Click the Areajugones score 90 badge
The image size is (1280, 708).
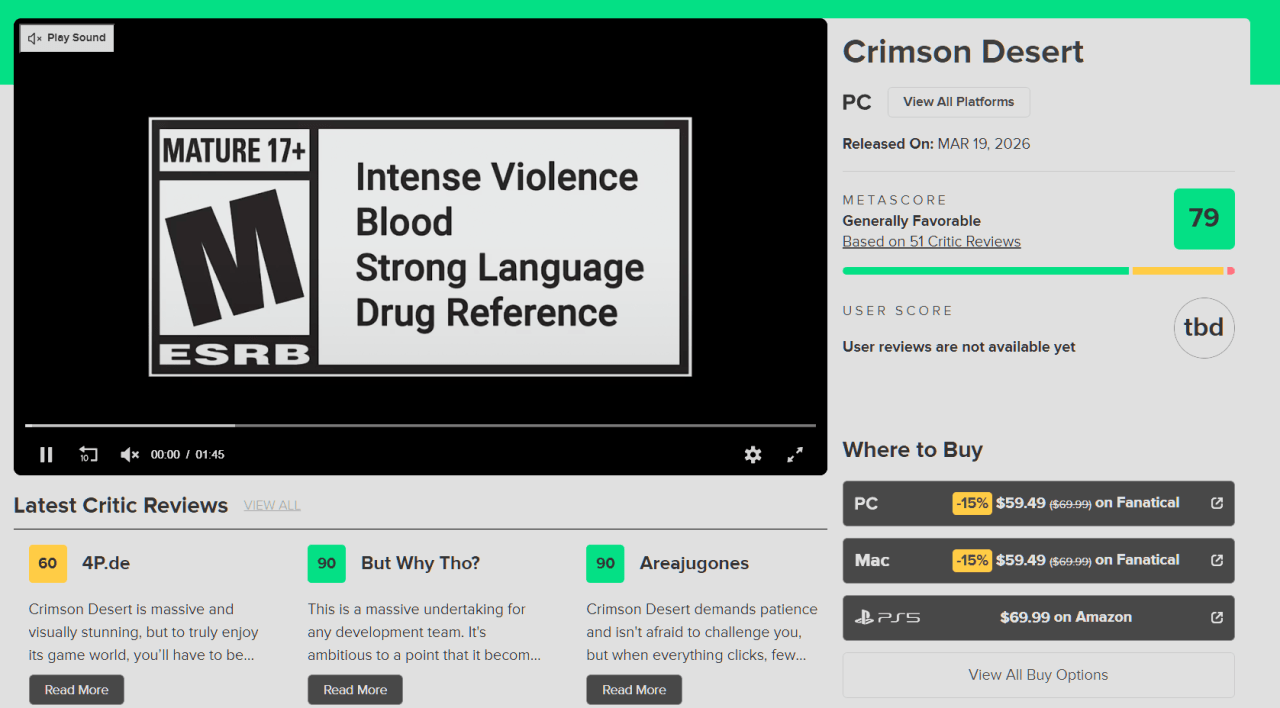605,564
